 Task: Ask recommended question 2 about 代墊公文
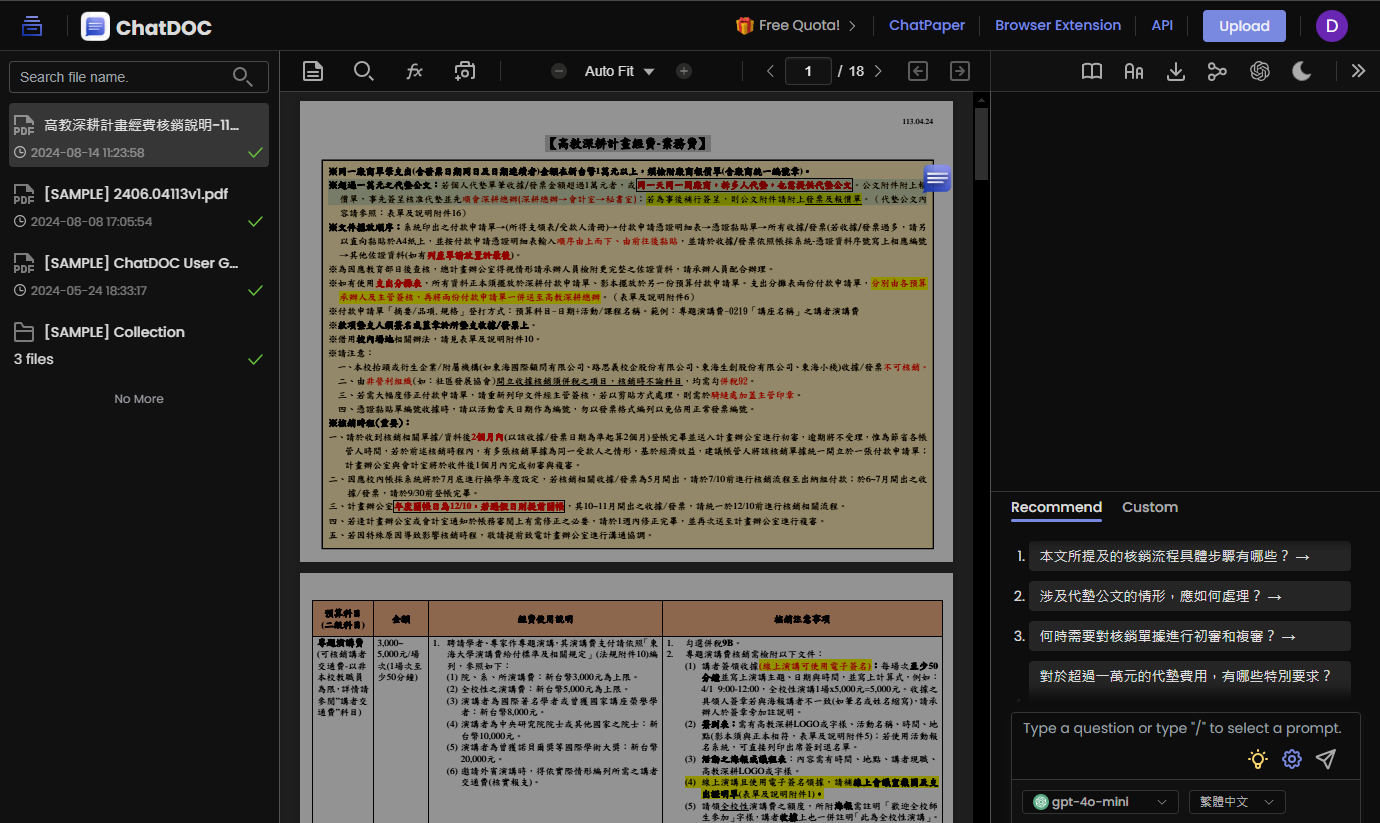pos(1189,596)
